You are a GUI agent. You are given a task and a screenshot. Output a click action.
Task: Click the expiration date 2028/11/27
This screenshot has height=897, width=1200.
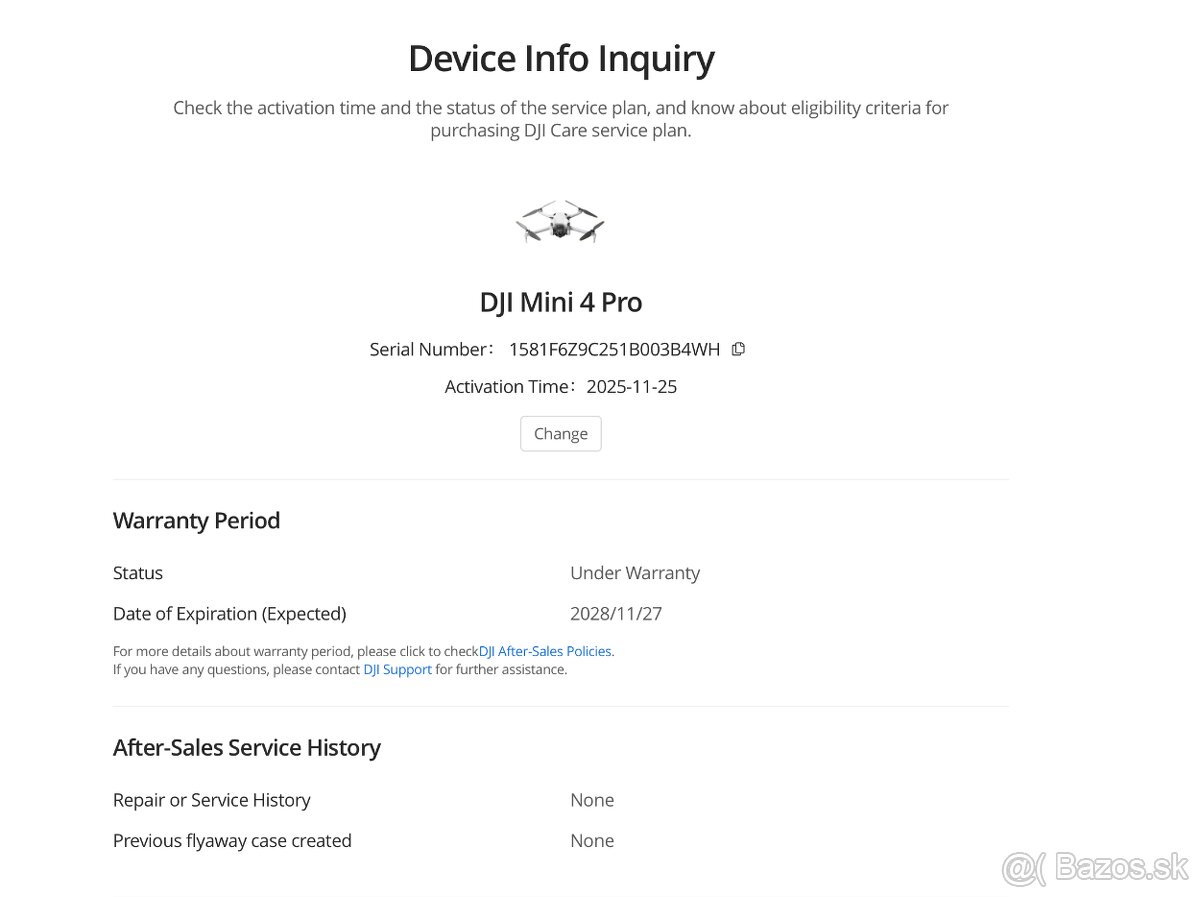pyautogui.click(x=616, y=614)
